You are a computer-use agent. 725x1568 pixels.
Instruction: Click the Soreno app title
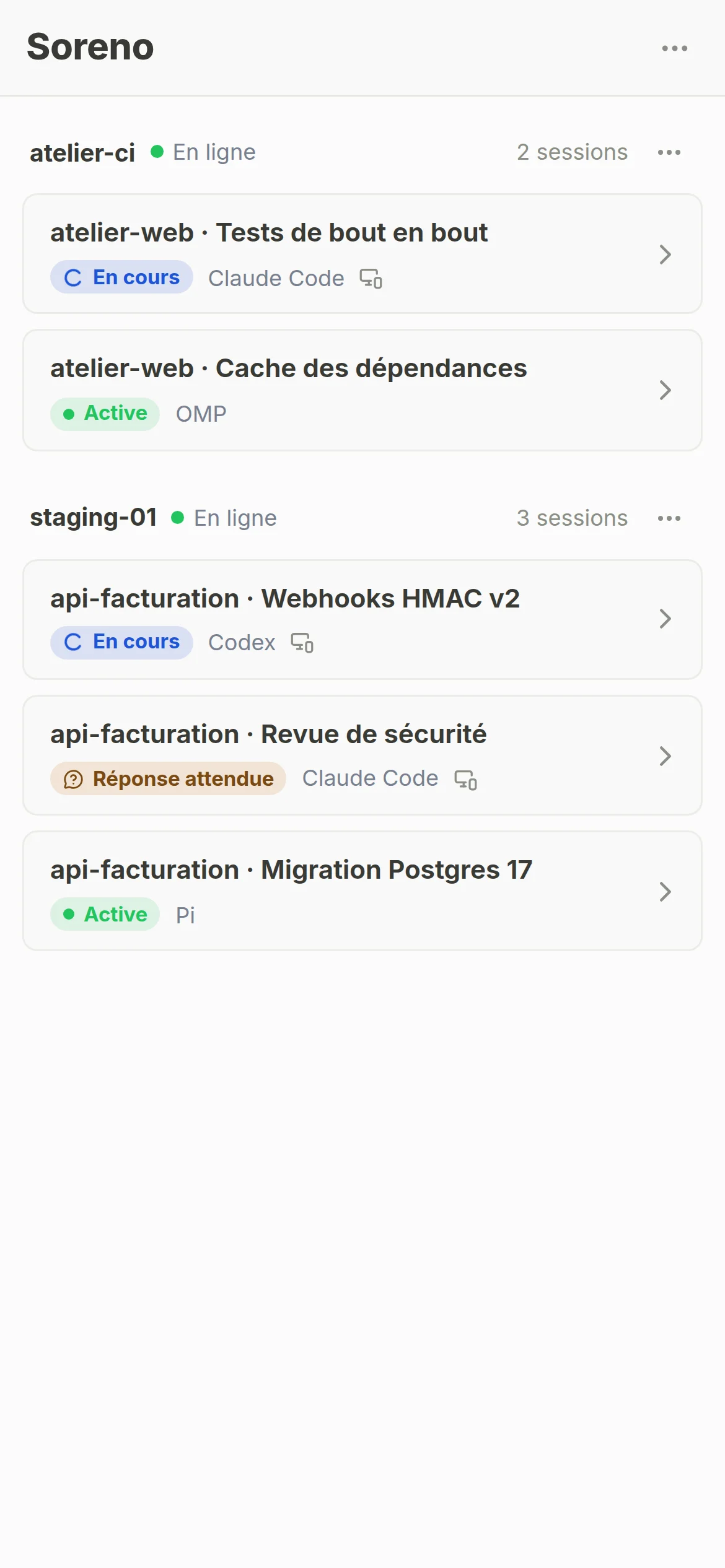click(x=90, y=47)
